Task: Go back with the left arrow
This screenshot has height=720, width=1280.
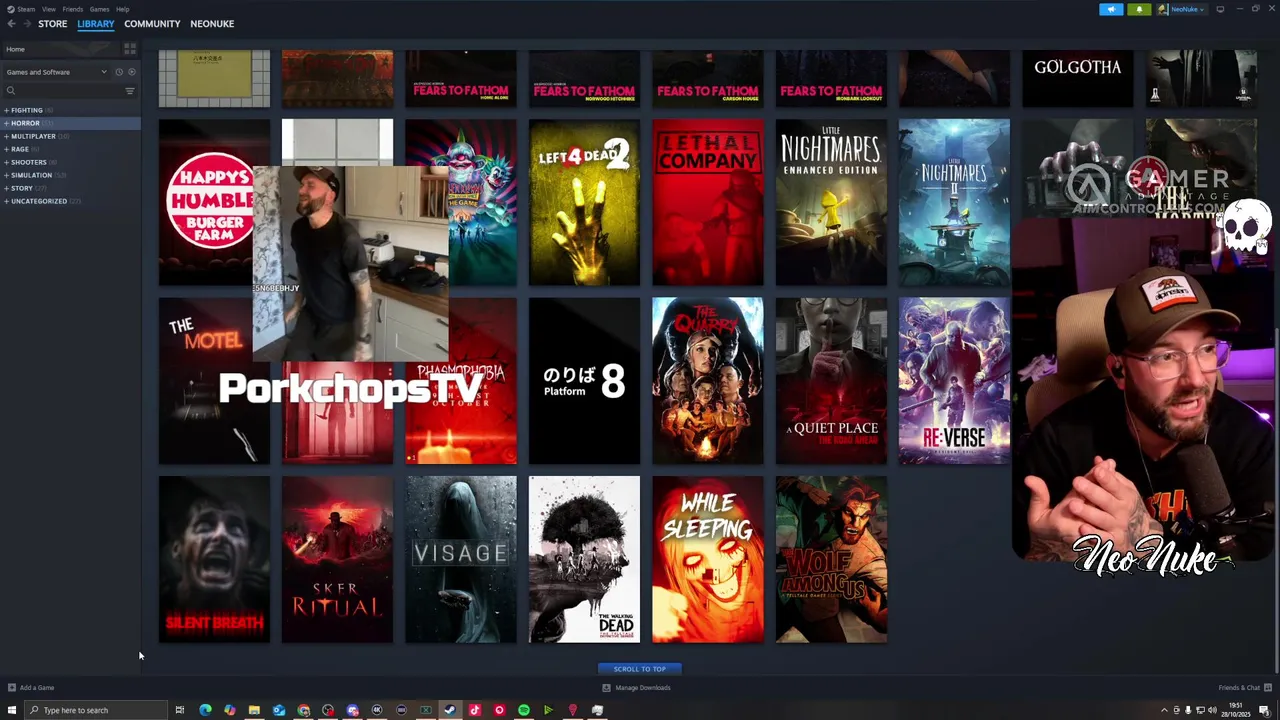Action: coord(12,24)
